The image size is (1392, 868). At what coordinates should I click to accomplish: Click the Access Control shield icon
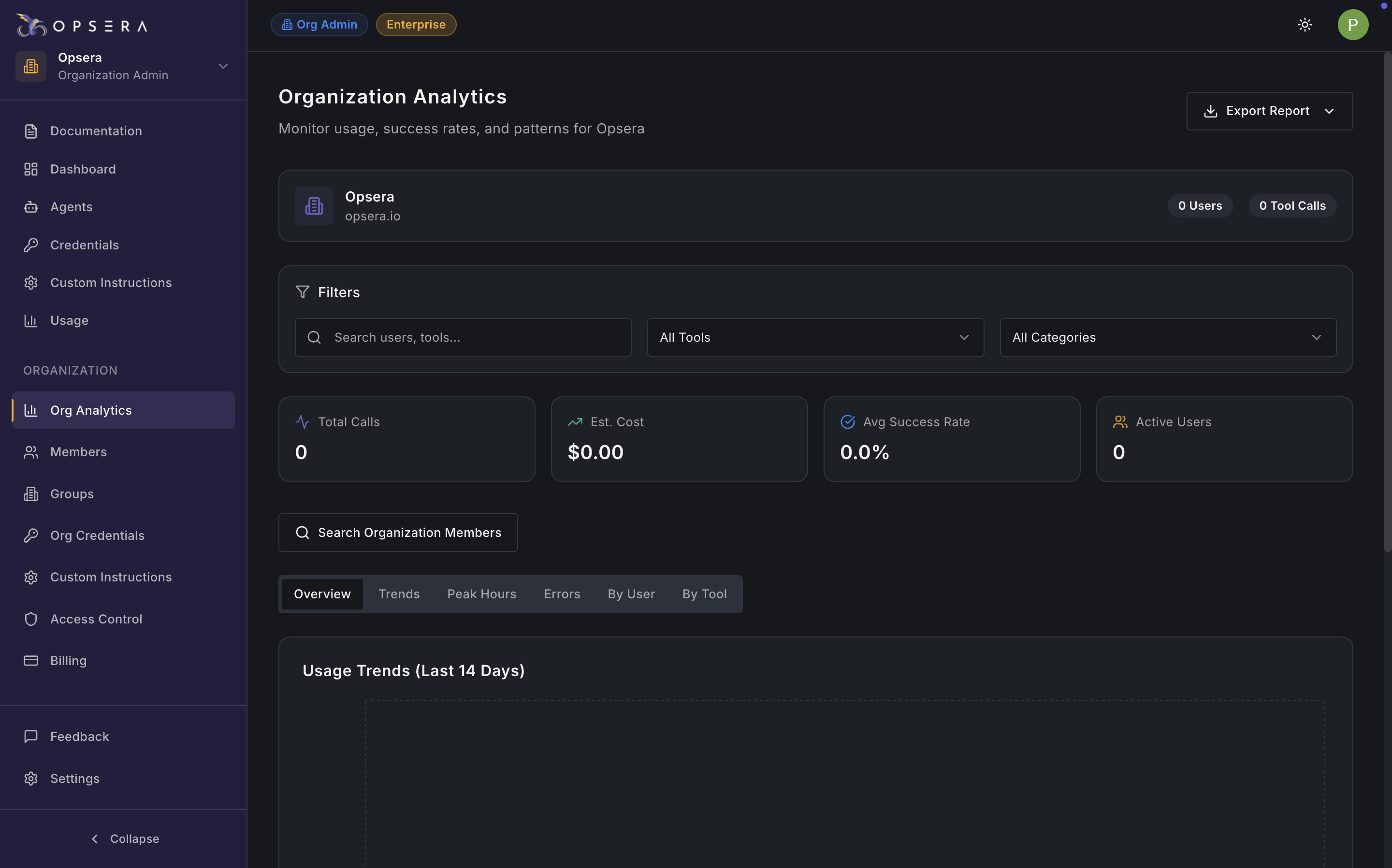[x=31, y=619]
